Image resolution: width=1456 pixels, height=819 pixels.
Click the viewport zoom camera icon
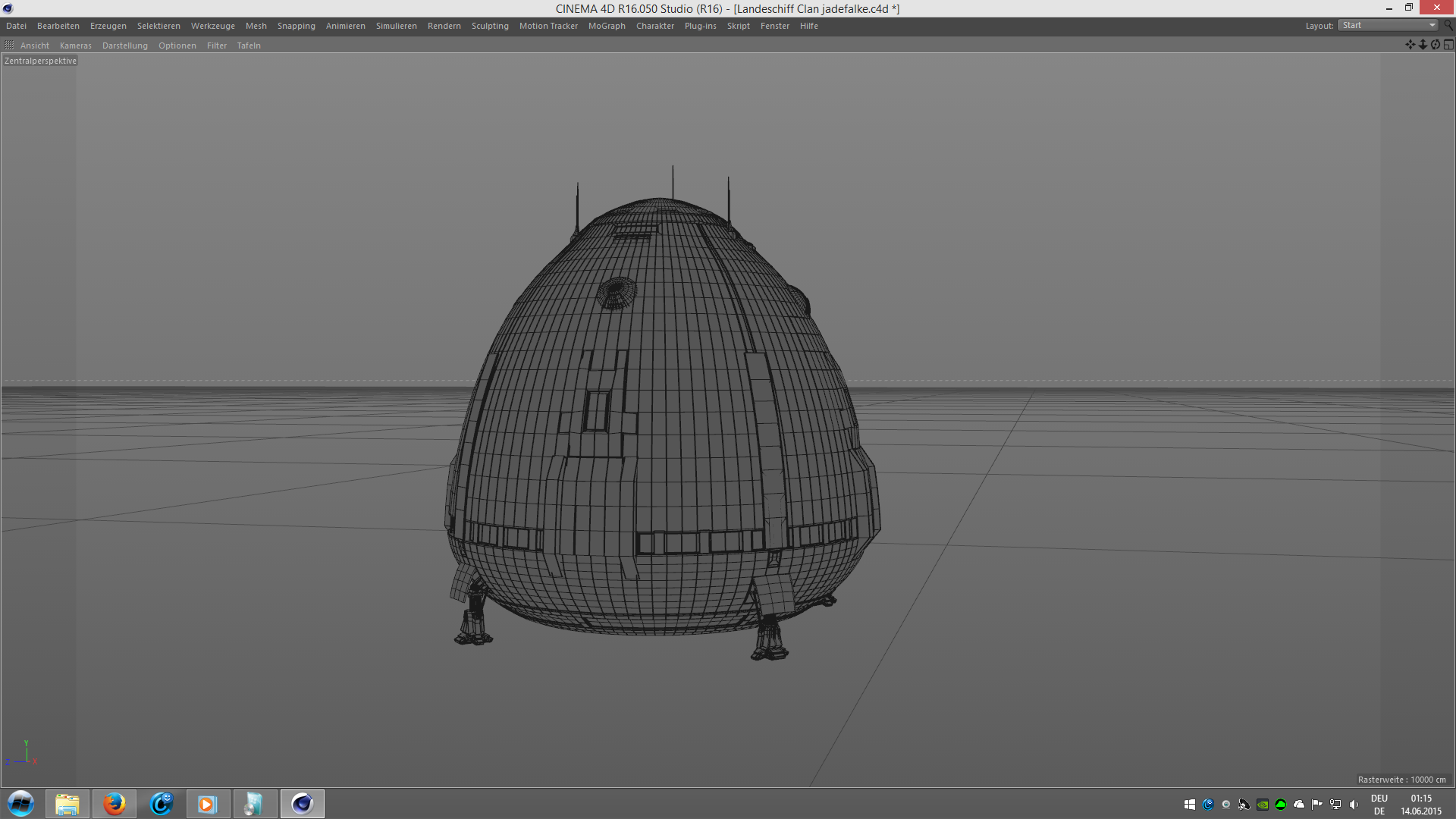pos(1423,45)
